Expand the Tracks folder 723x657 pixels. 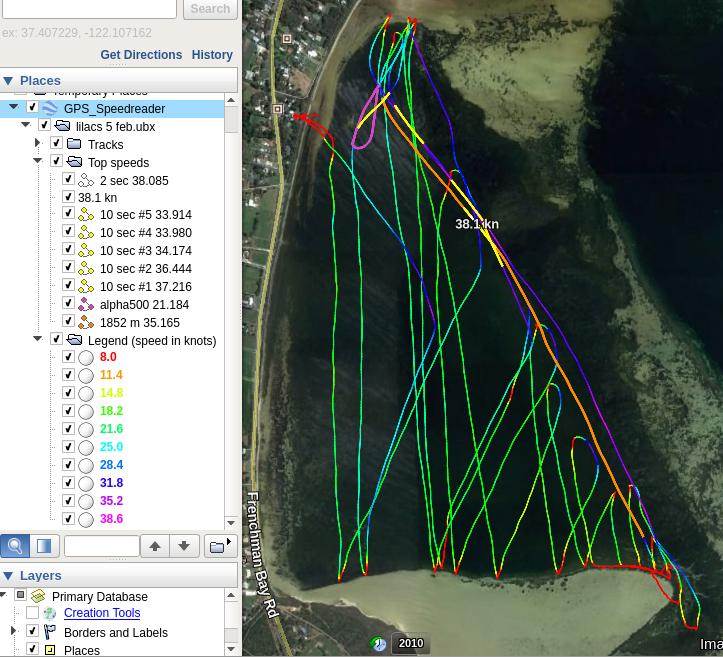[38, 144]
